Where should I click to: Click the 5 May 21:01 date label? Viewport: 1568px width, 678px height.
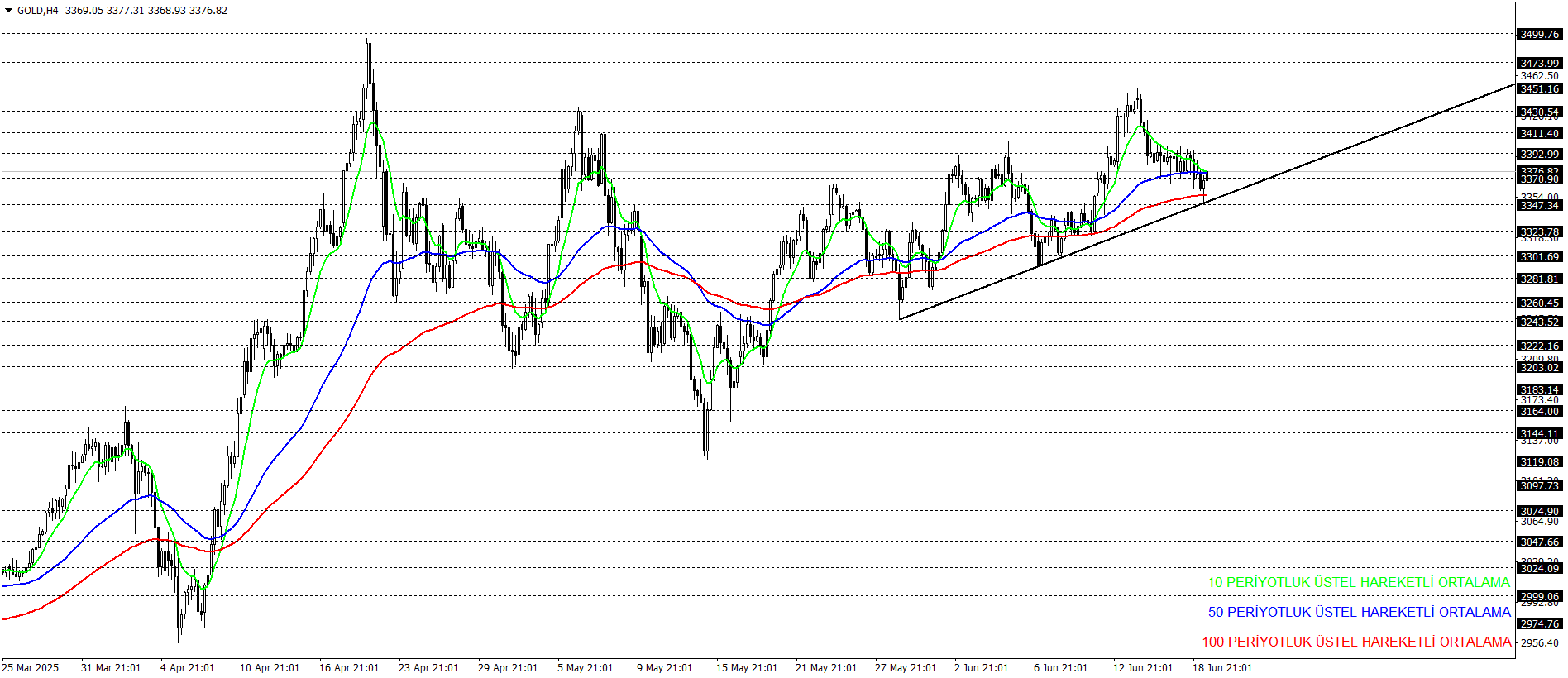click(x=586, y=667)
